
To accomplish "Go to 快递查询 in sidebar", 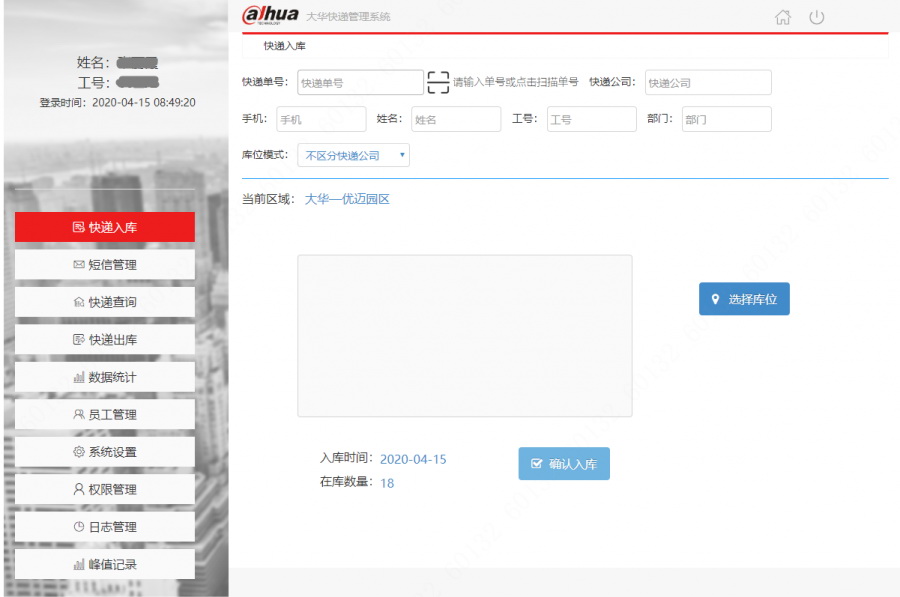I will (x=105, y=302).
